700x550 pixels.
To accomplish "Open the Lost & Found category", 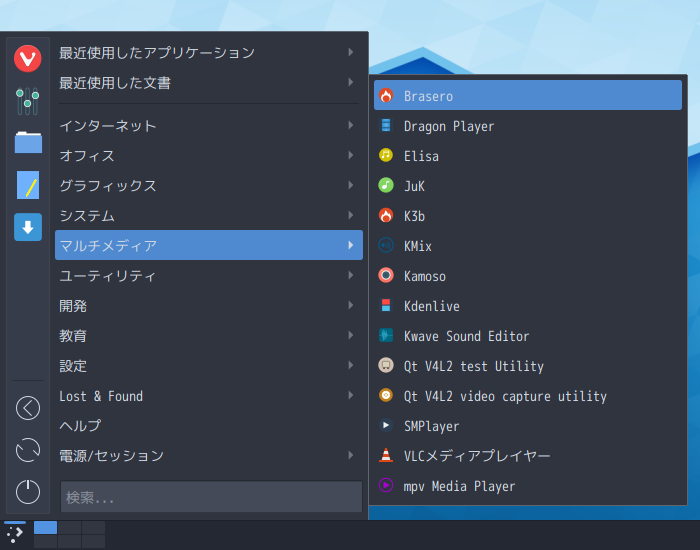I will 209,396.
